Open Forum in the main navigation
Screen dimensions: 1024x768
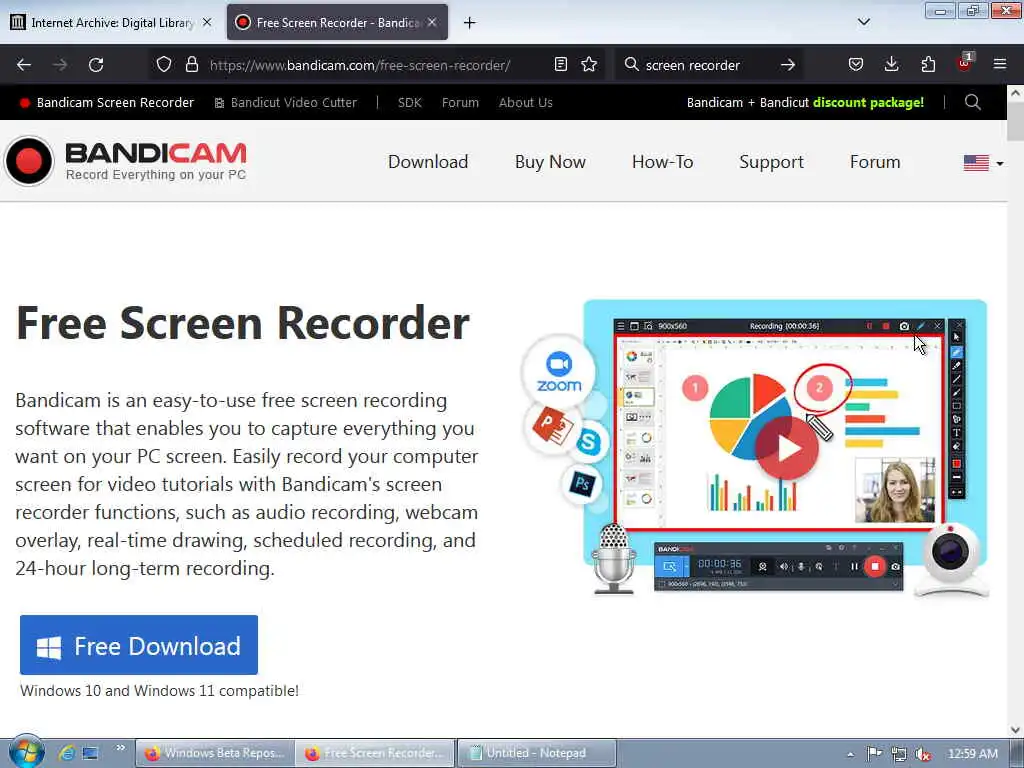pyautogui.click(x=875, y=162)
